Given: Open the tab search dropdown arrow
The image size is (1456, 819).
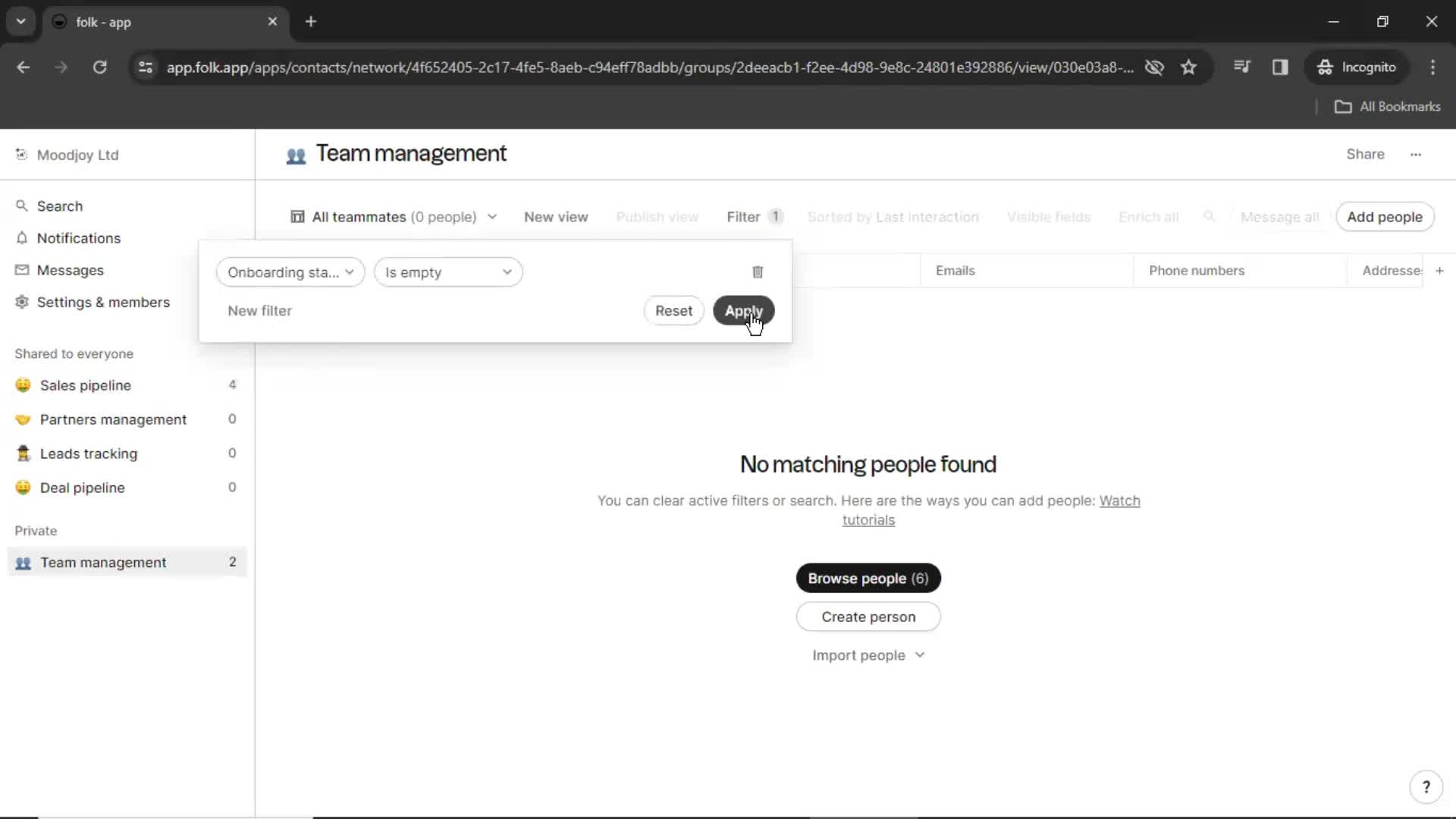Looking at the screenshot, I should click(21, 21).
